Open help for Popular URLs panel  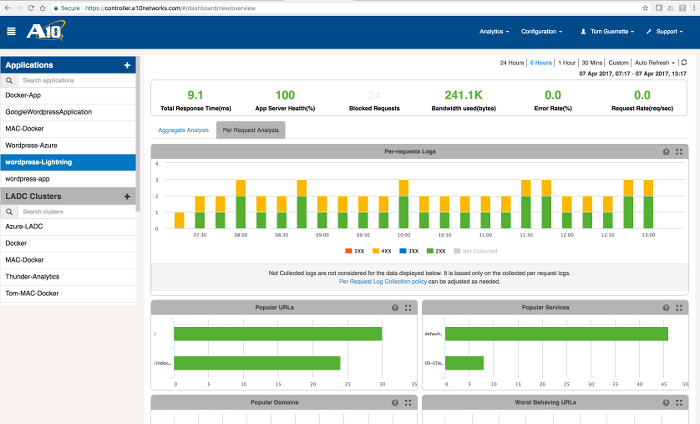(x=395, y=308)
